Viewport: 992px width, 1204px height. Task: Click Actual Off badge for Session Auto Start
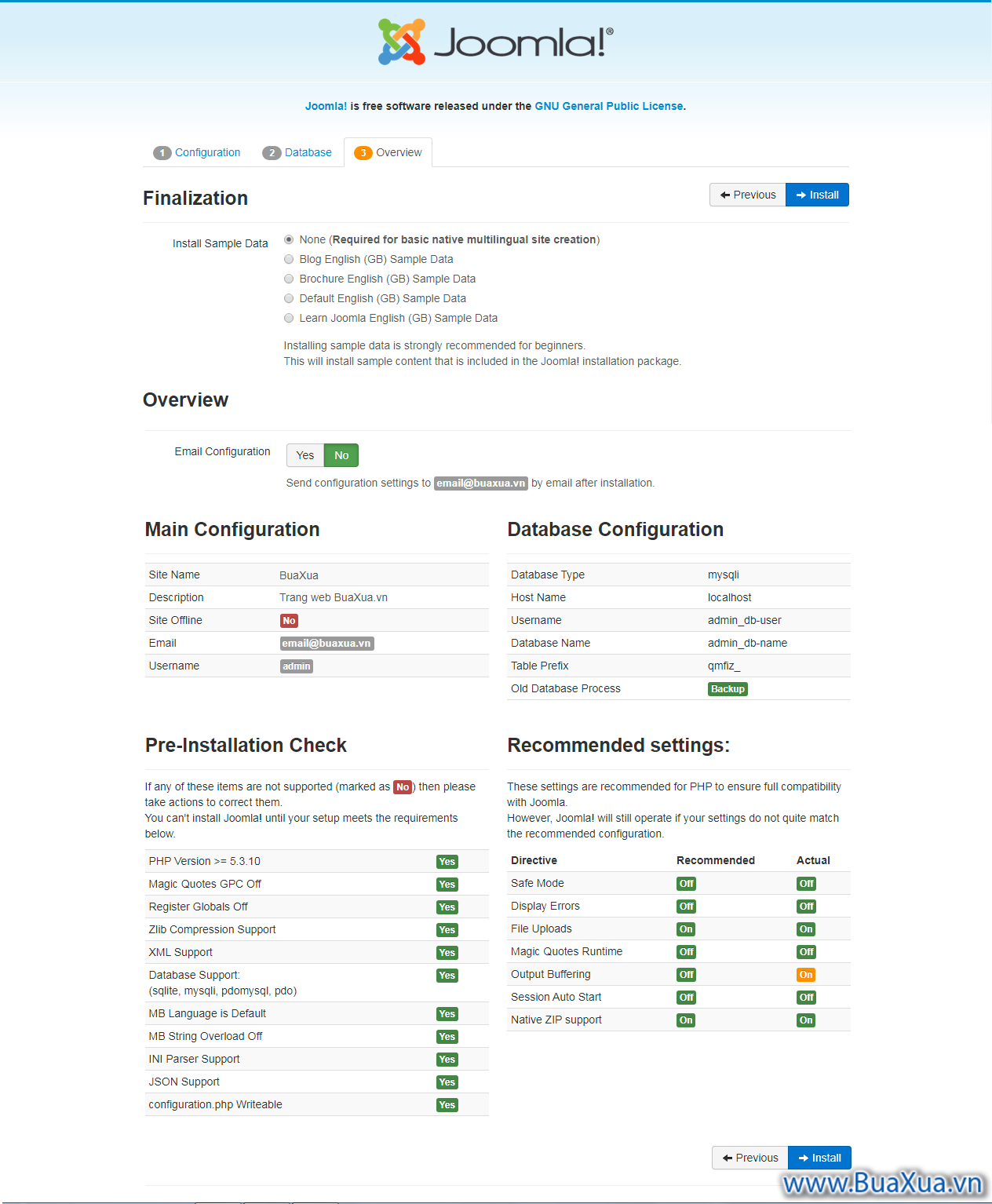pyautogui.click(x=807, y=998)
